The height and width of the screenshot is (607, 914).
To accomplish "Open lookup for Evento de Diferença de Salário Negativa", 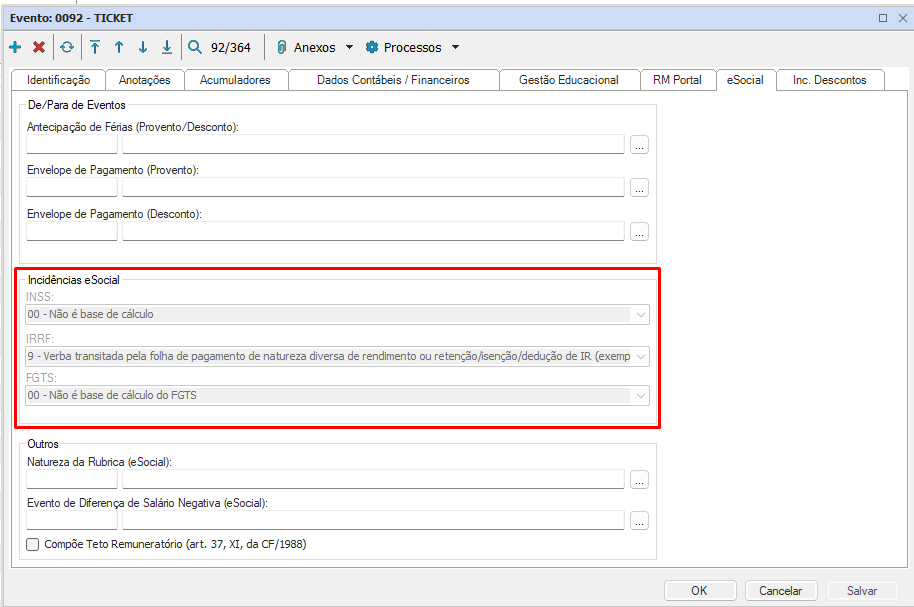I will click(x=639, y=520).
